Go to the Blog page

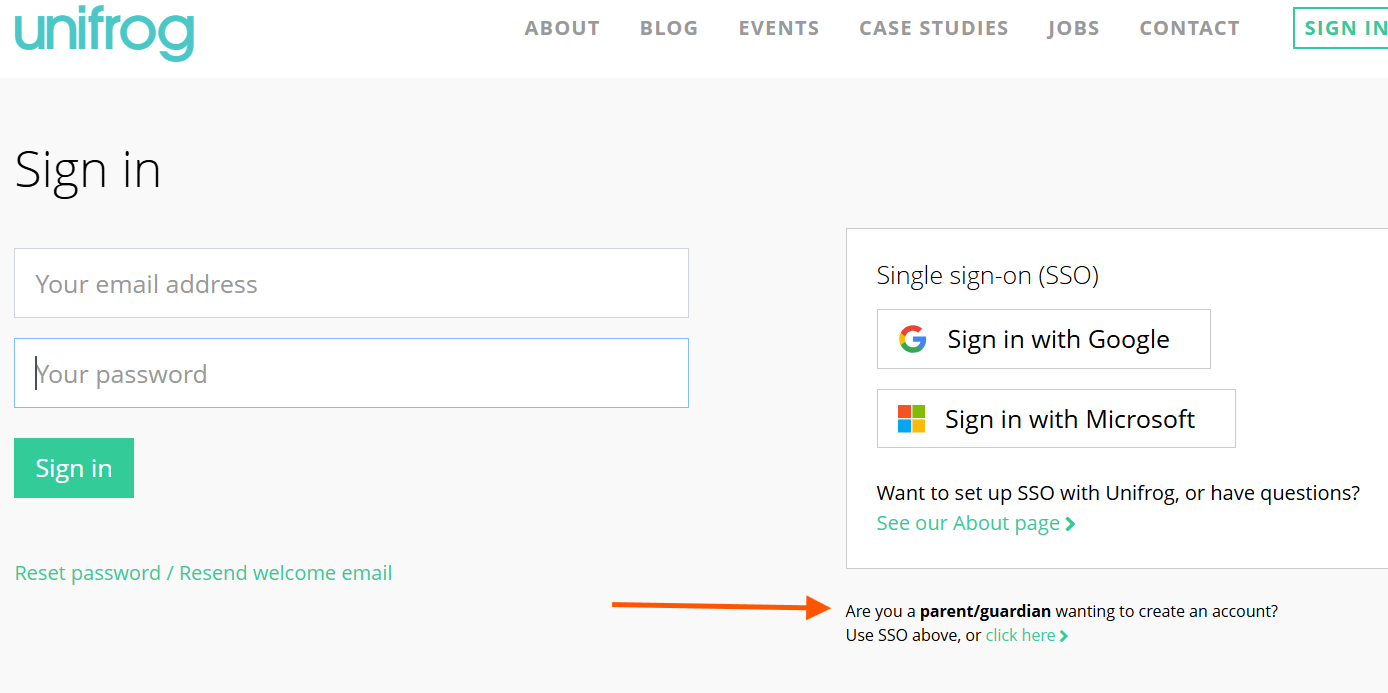(669, 29)
